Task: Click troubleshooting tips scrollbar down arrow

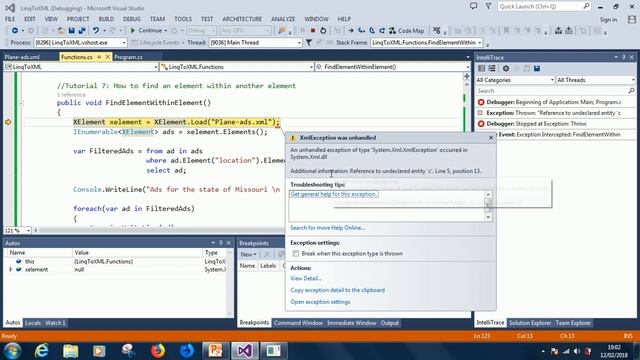Action: pos(488,217)
